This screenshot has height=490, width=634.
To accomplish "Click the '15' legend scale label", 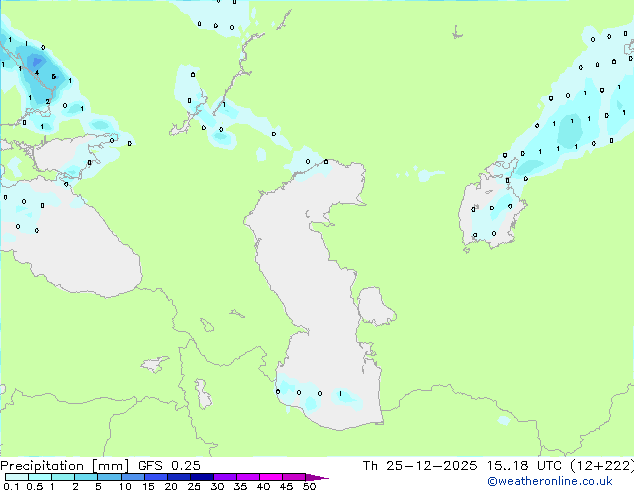I will pyautogui.click(x=148, y=486).
